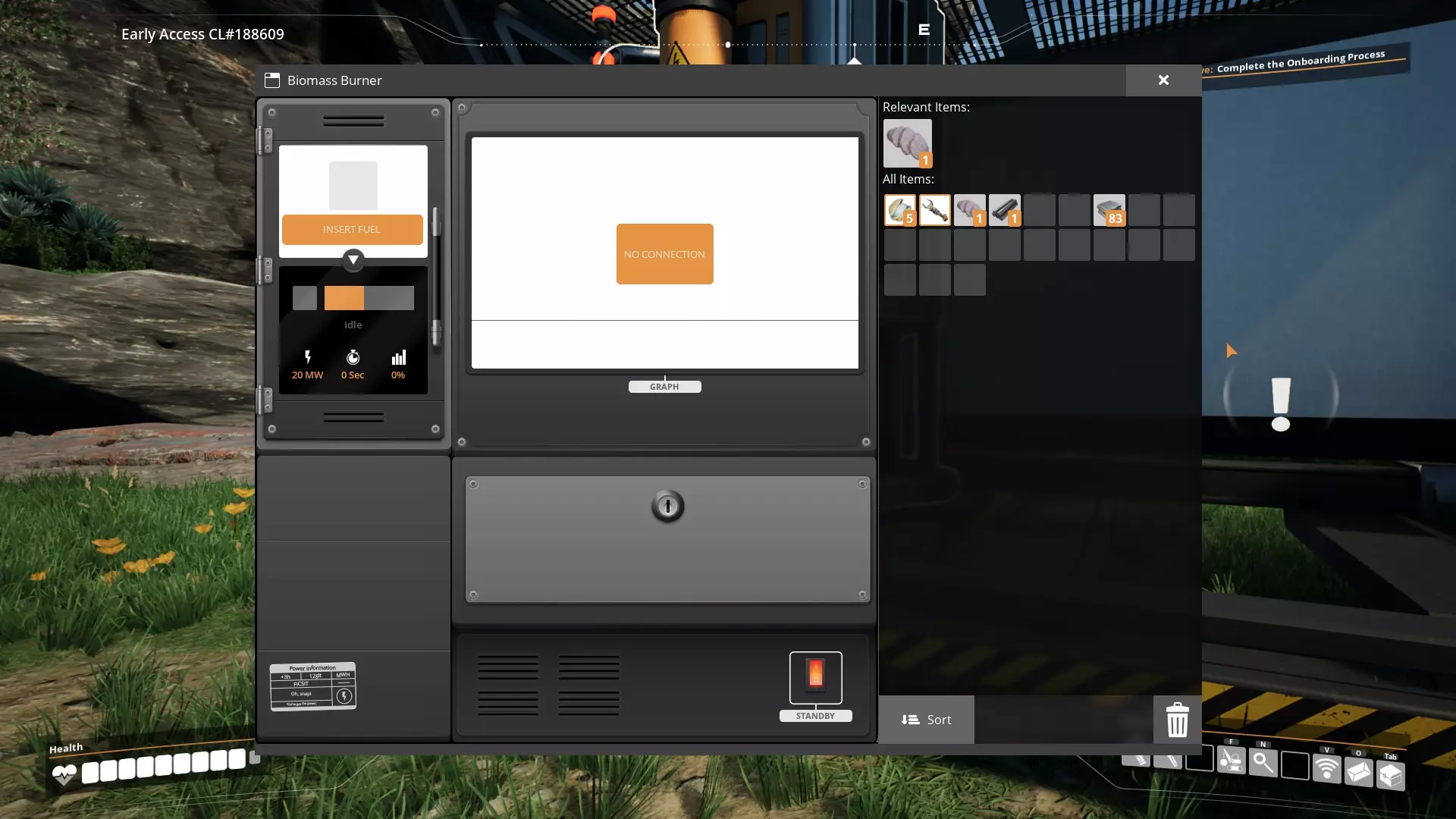Image resolution: width=1456 pixels, height=819 pixels.
Task: Select the stack of 5 shells item
Action: [x=899, y=210]
